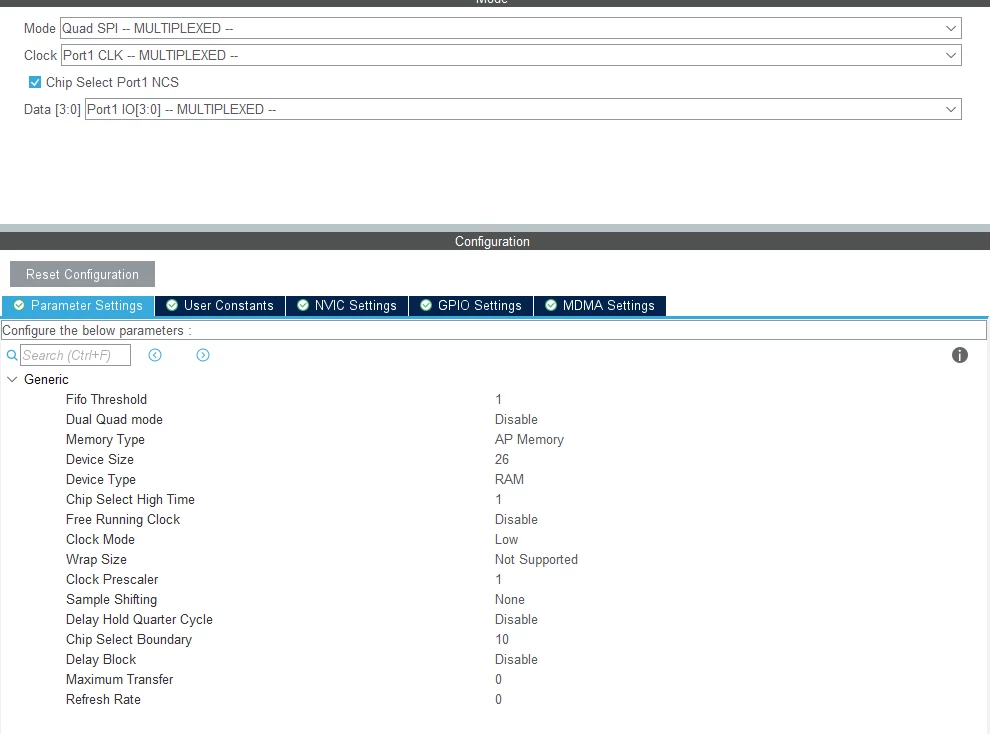The image size is (990, 734).
Task: Open the Mode Quad SPI dropdown
Action: tap(510, 28)
